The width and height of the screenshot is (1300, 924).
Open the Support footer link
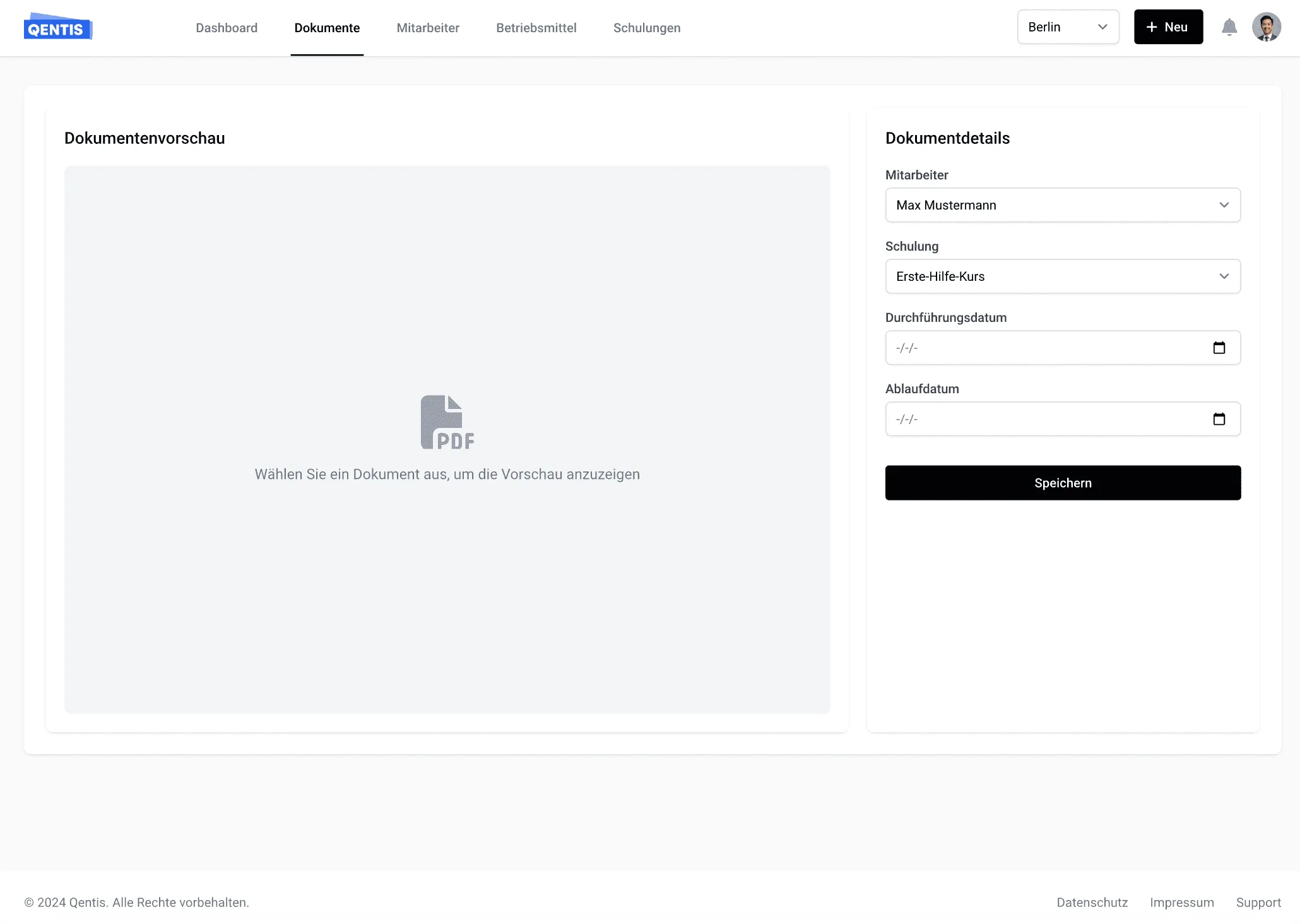pyautogui.click(x=1258, y=903)
